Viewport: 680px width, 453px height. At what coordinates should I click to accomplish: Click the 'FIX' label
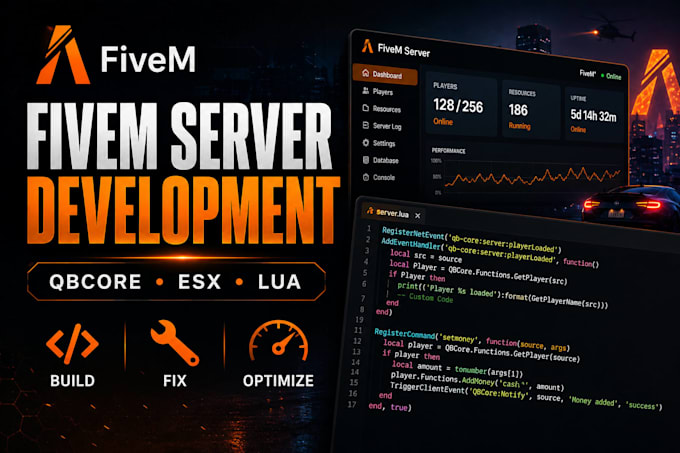[x=175, y=381]
